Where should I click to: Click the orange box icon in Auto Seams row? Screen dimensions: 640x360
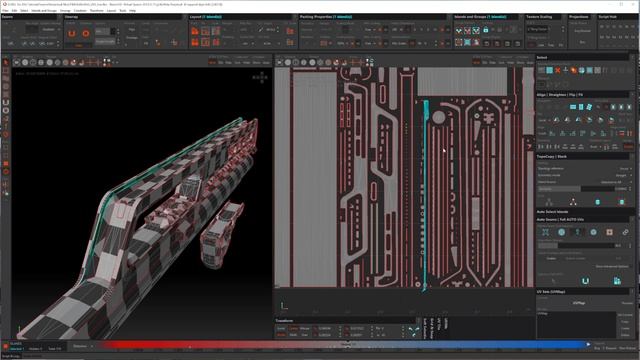609,232
